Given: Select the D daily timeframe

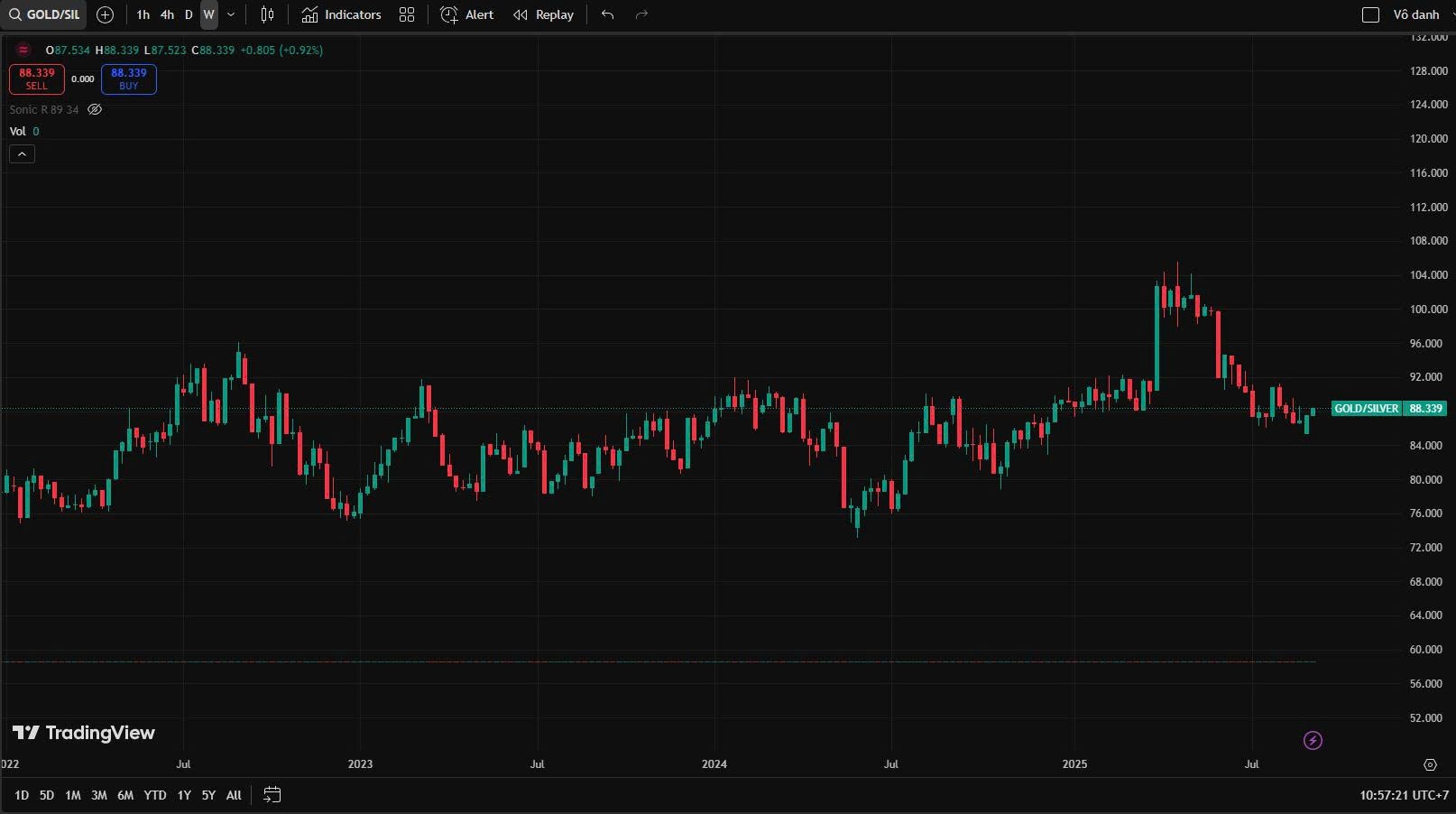Looking at the screenshot, I should coord(189,14).
